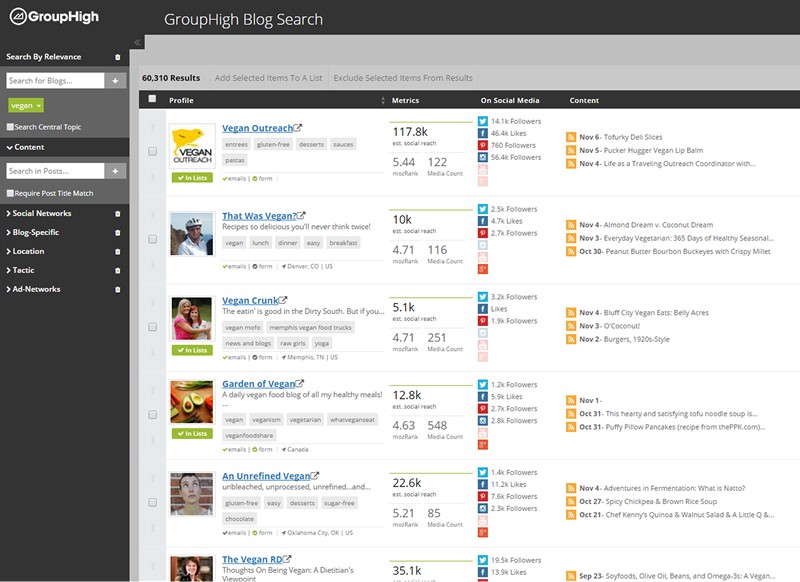Open RSS icon for Tofurky Deli Slices post
Screen dimensions: 800x582
571,137
